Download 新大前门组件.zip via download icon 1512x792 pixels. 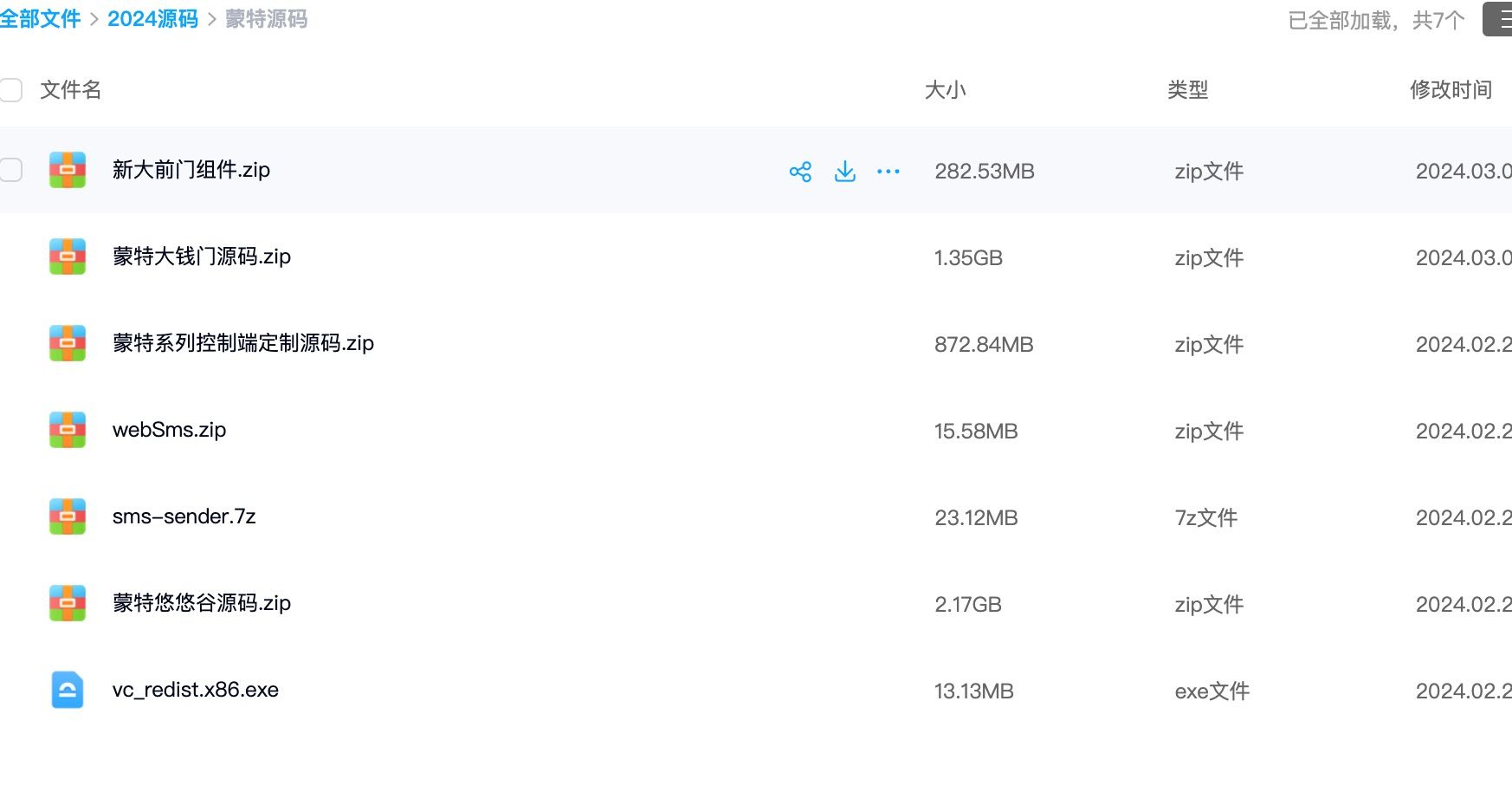click(x=845, y=172)
